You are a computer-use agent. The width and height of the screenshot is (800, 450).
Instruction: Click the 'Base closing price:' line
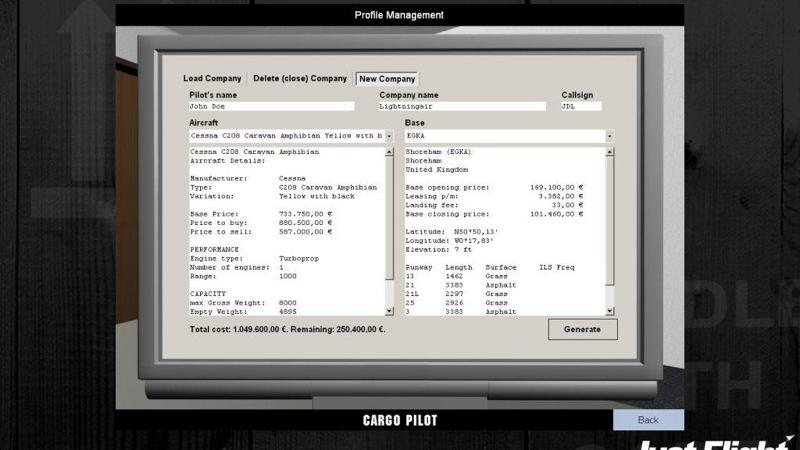[x=494, y=214]
